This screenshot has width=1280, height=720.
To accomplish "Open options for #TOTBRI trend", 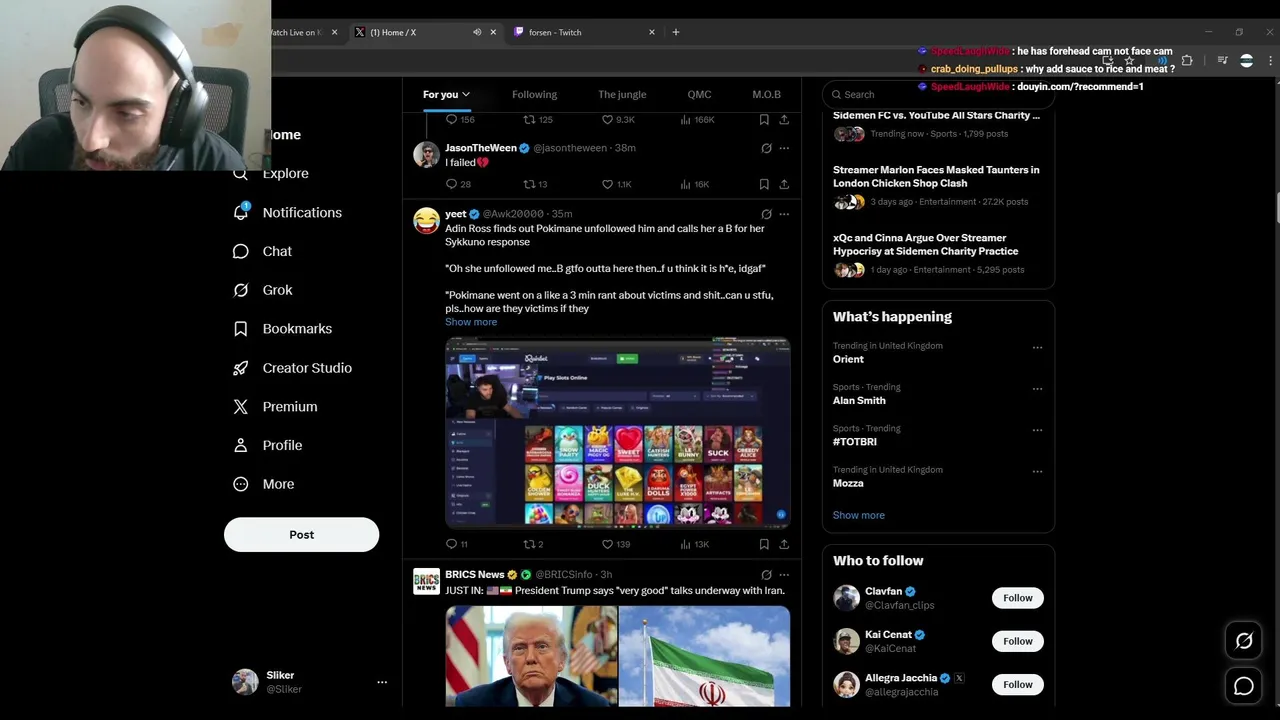I will tap(1037, 430).
